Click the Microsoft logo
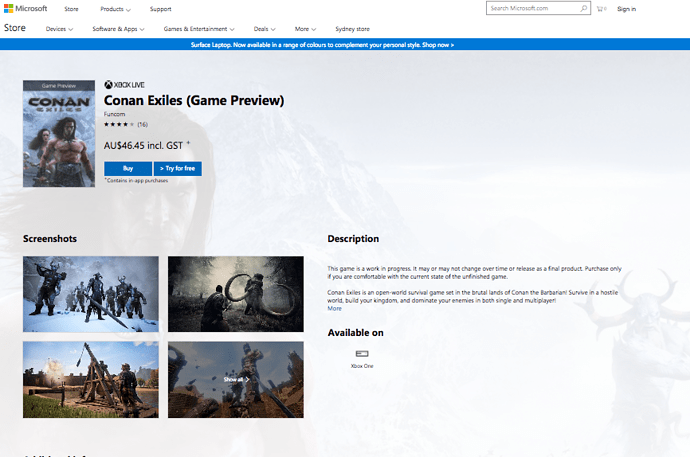The width and height of the screenshot is (690, 457). [x=26, y=8]
